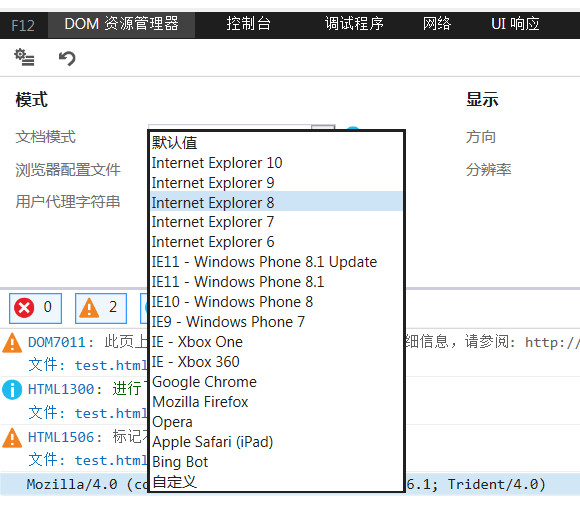
Task: Open the 网络 tab
Action: [x=437, y=24]
